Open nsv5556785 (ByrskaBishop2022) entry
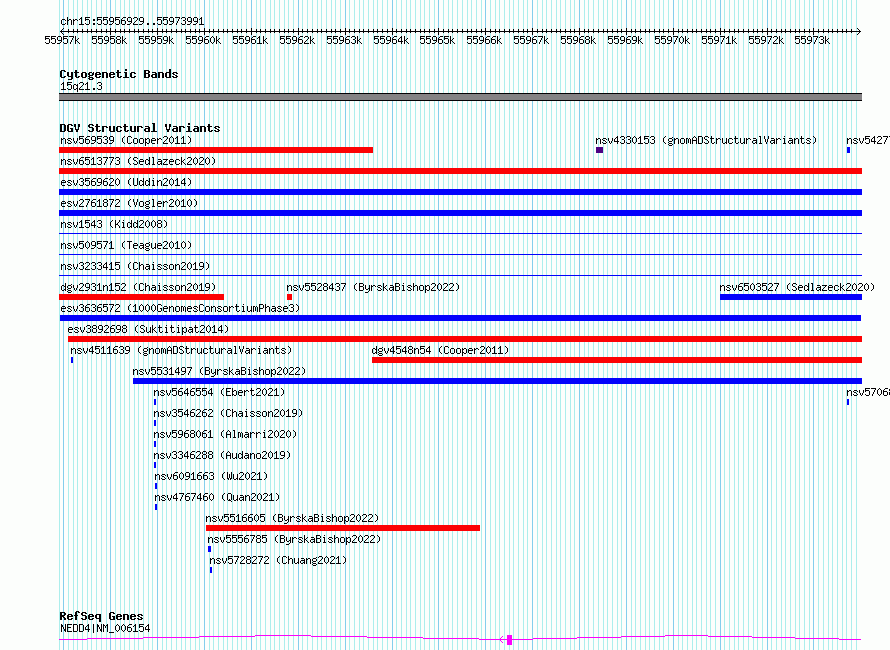This screenshot has width=890, height=650. coord(294,539)
